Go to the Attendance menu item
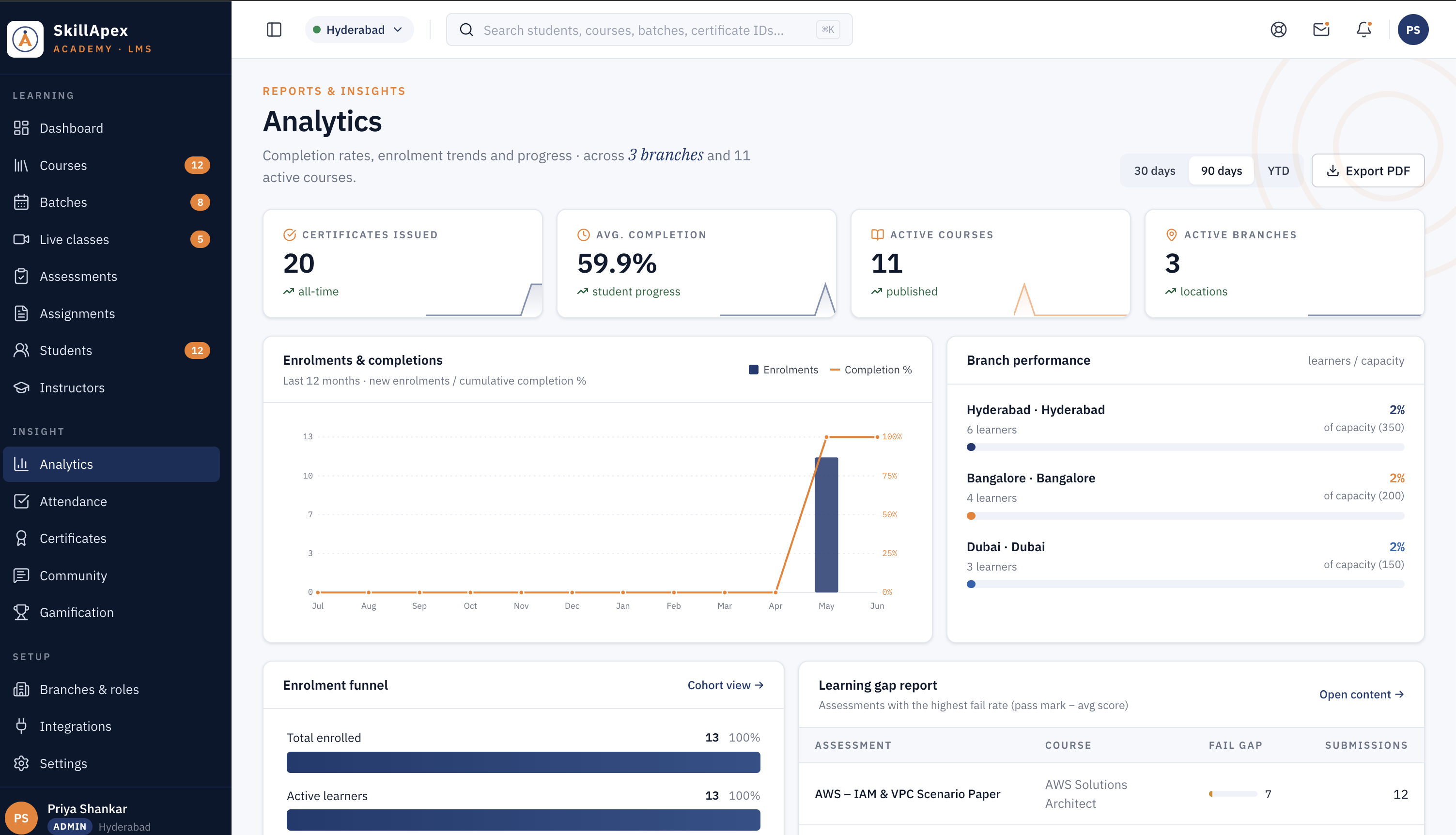The image size is (1456, 835). coord(111,501)
